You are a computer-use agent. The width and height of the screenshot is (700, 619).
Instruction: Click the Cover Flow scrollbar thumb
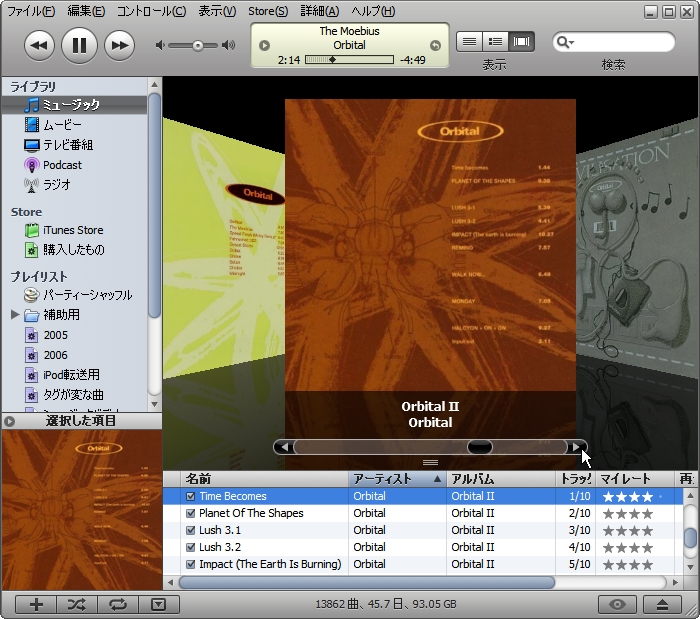480,447
